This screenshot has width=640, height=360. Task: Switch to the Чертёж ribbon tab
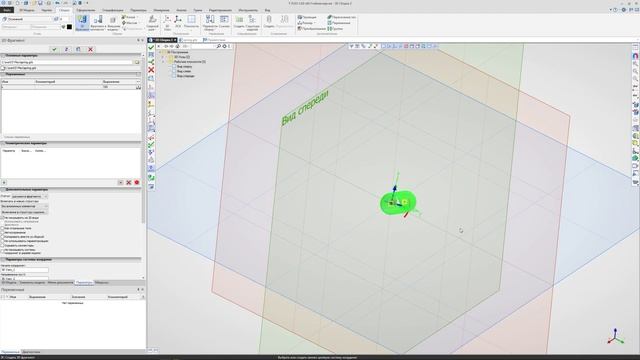click(x=47, y=10)
